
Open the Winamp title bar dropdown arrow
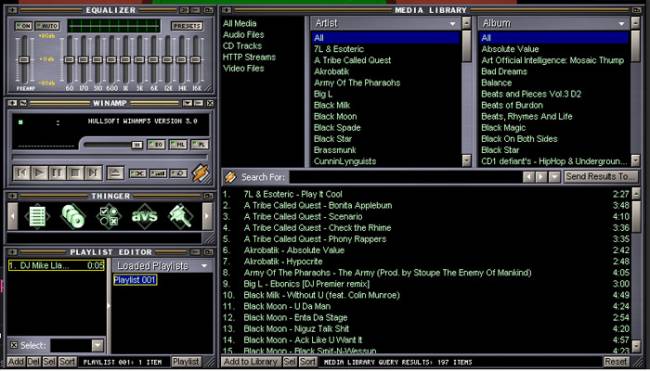click(x=188, y=103)
